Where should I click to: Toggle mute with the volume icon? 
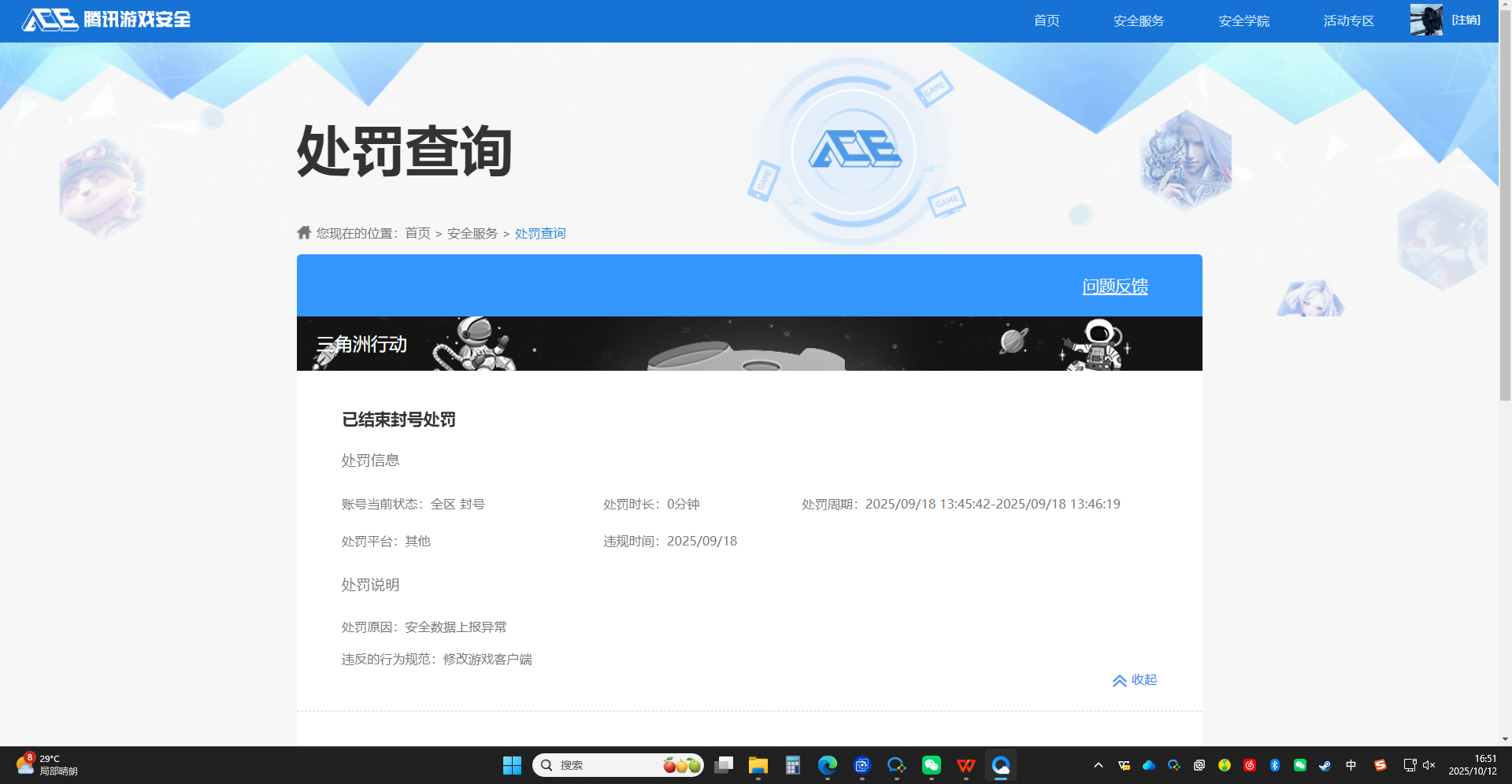click(x=1428, y=764)
